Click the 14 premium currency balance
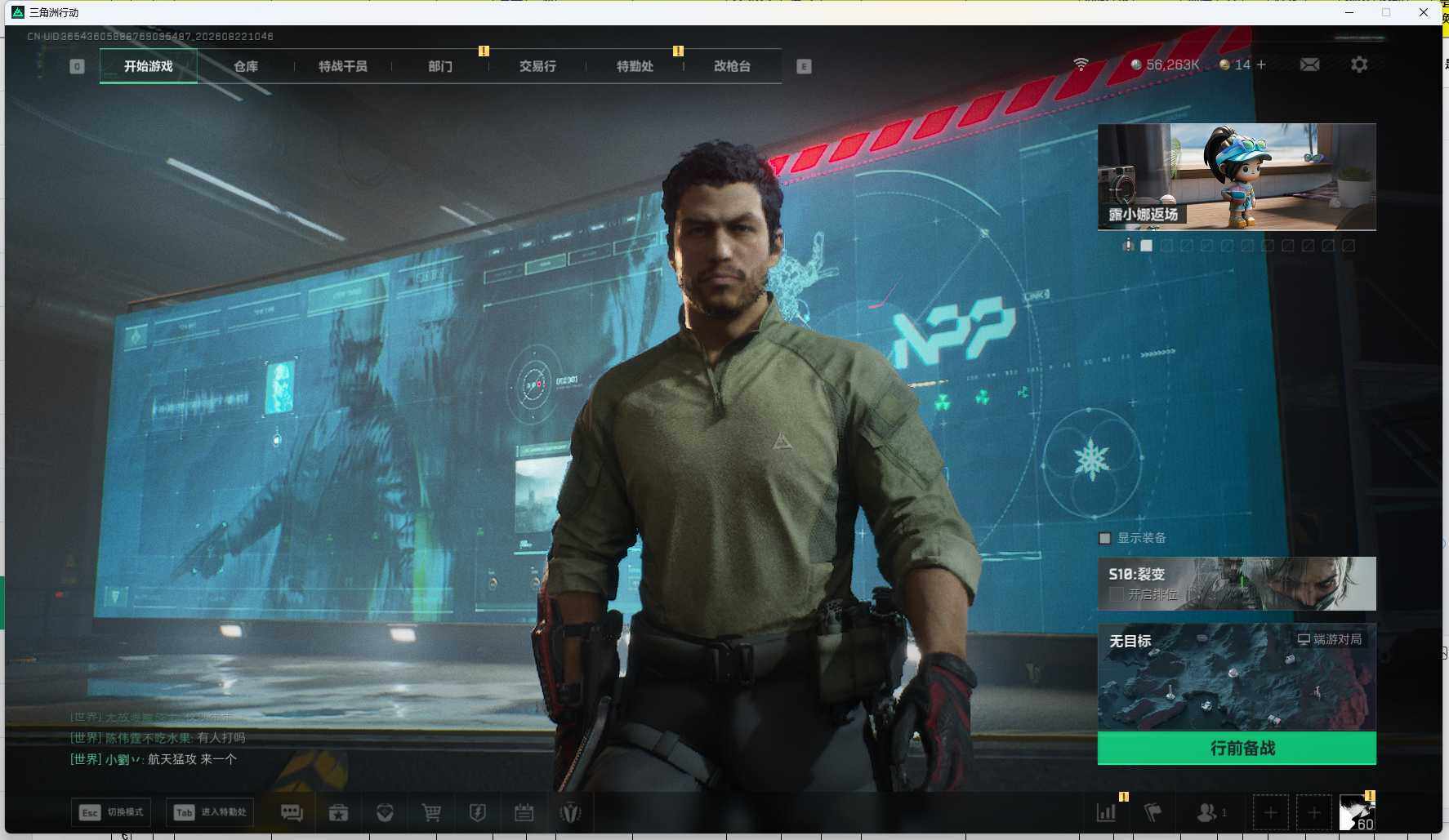 1235,64
